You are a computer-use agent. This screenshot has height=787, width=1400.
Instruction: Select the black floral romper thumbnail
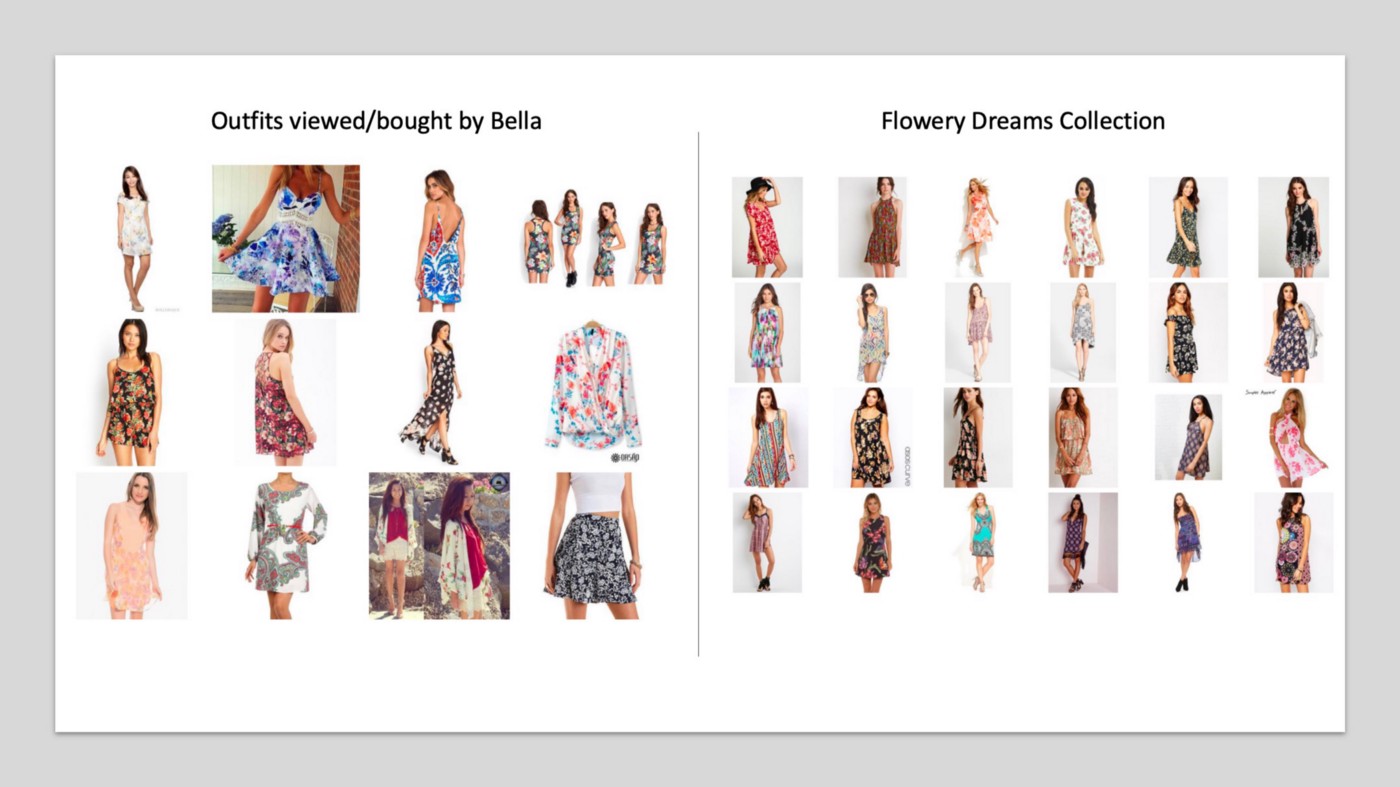coord(129,391)
